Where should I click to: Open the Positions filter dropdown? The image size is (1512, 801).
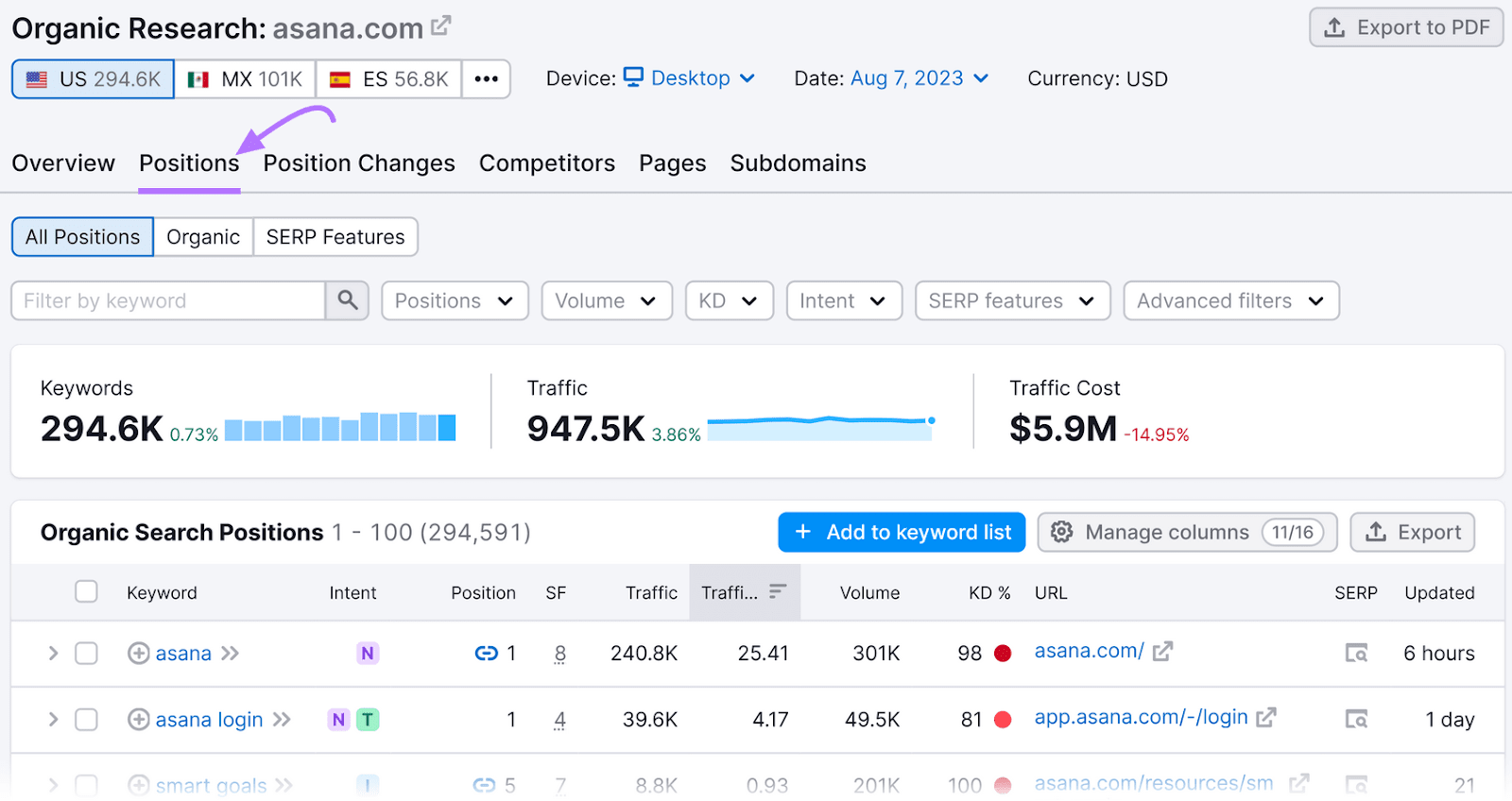[455, 300]
